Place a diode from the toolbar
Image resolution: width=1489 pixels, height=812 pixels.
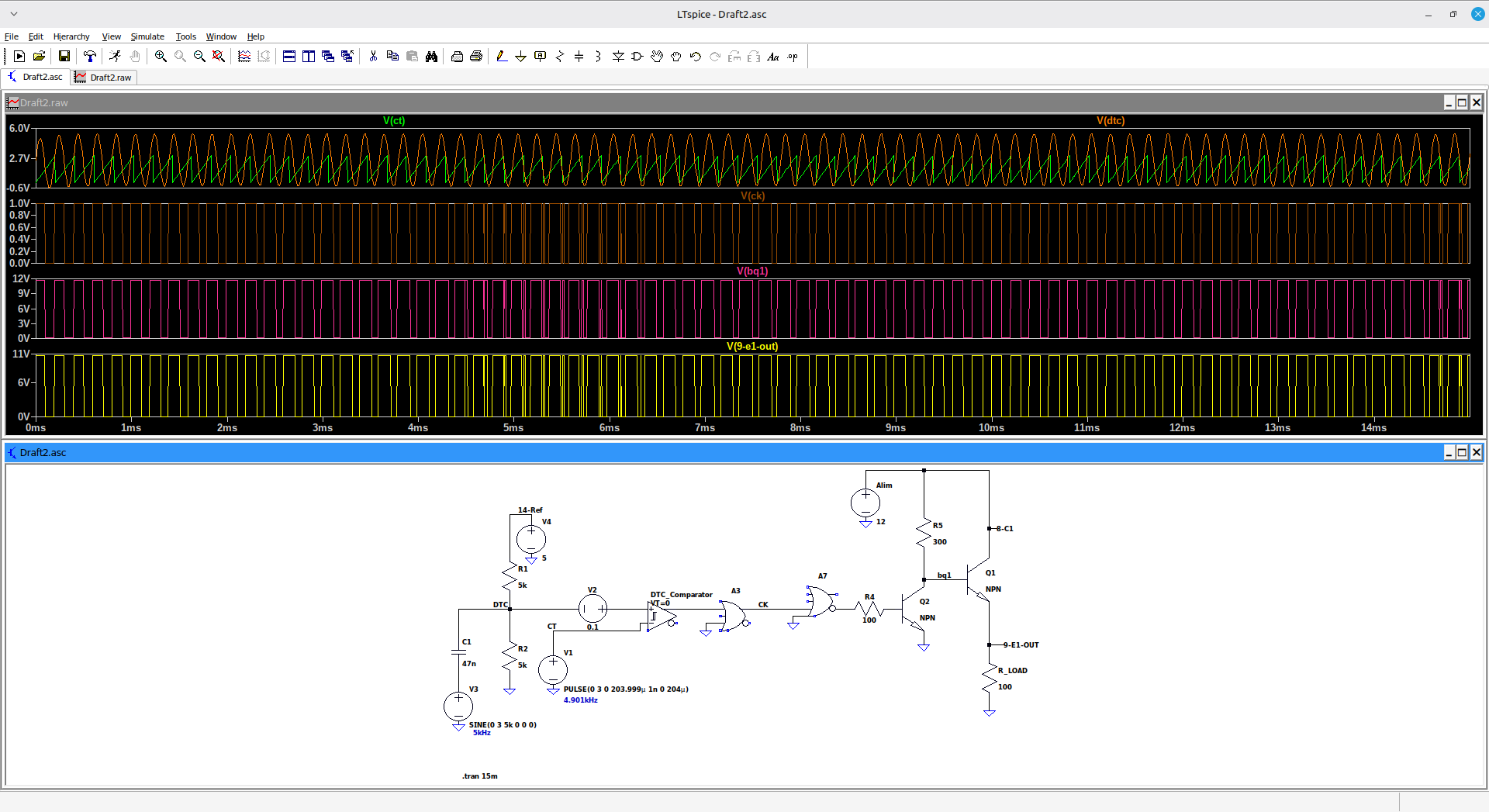618,57
